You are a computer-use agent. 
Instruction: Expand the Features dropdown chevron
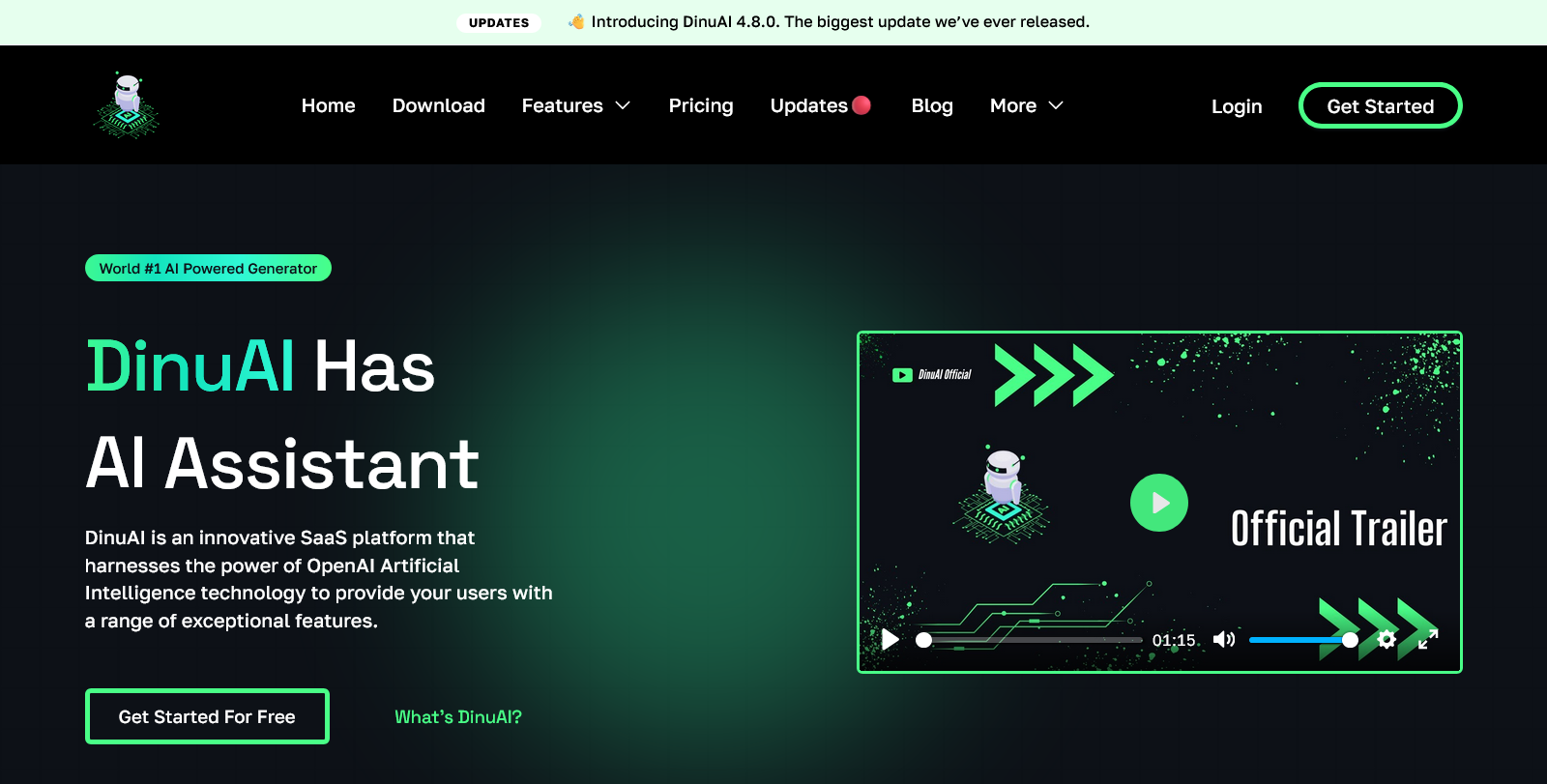coord(623,105)
